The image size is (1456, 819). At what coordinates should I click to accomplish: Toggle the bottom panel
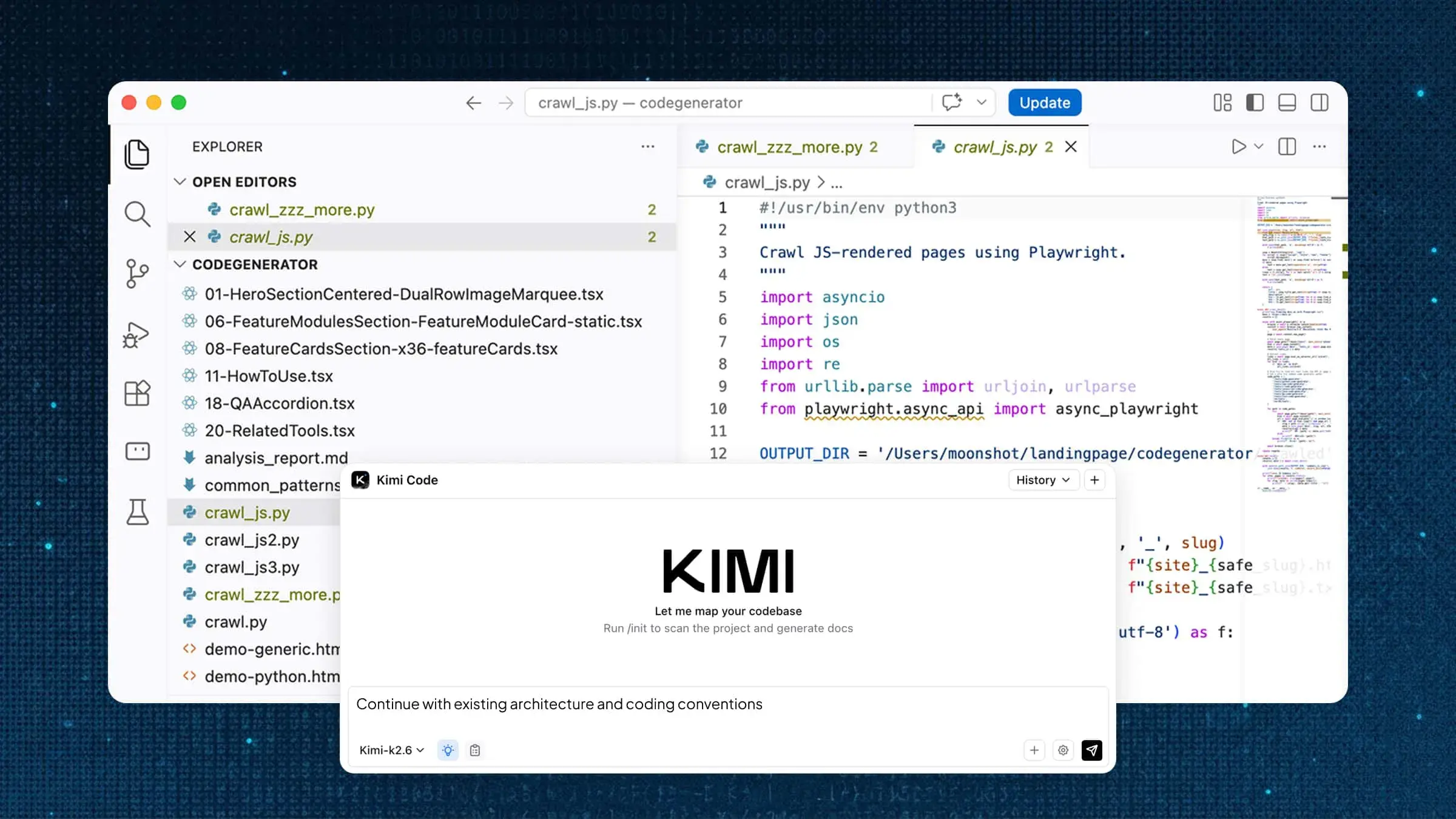click(1287, 103)
